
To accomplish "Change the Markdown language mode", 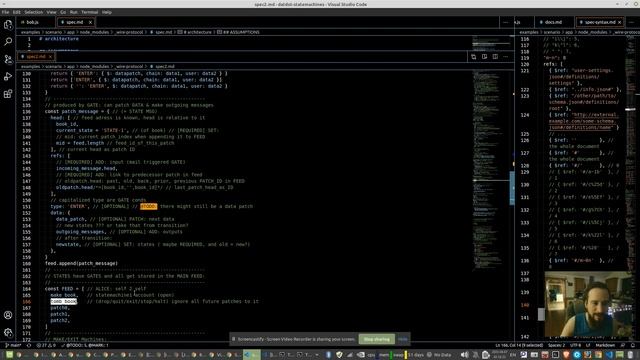I will [605, 345].
